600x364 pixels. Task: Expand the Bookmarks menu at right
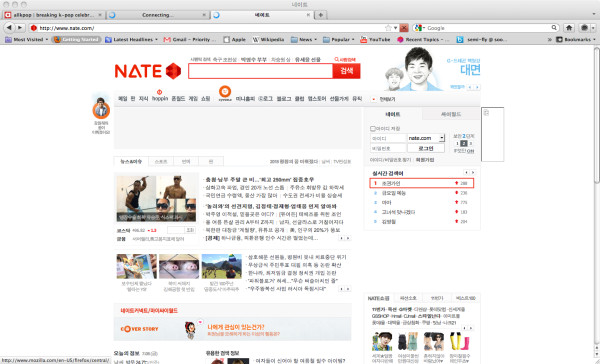pyautogui.click(x=576, y=39)
